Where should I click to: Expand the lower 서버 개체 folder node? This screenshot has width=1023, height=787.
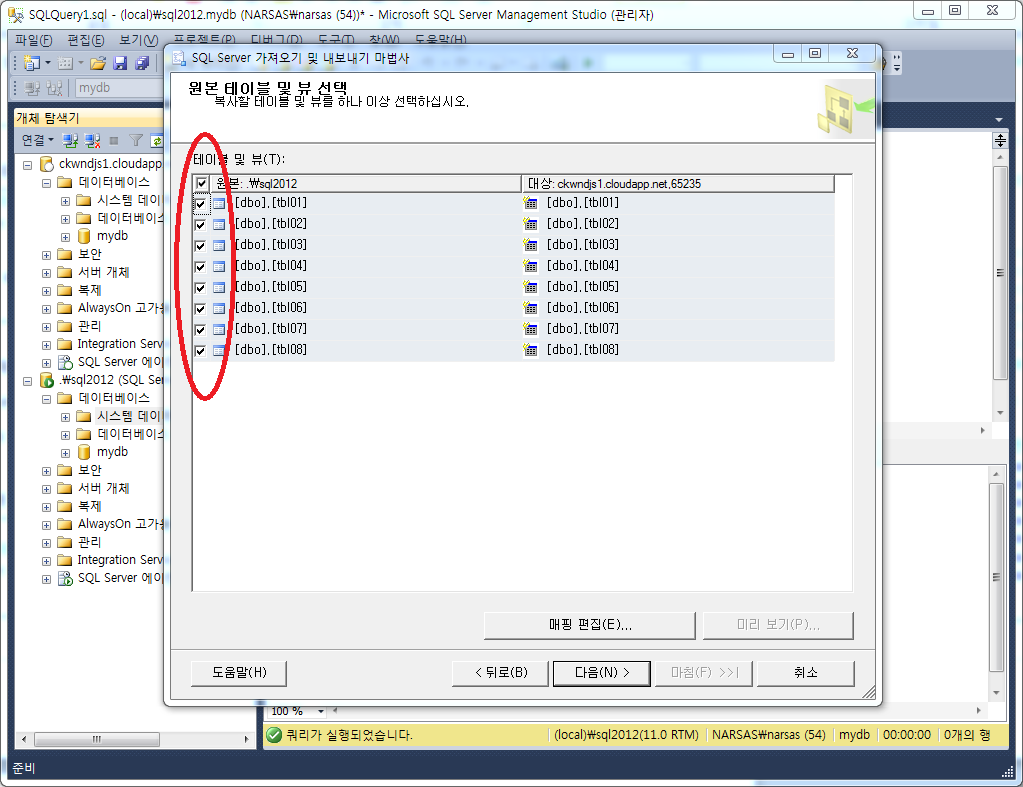pos(46,489)
